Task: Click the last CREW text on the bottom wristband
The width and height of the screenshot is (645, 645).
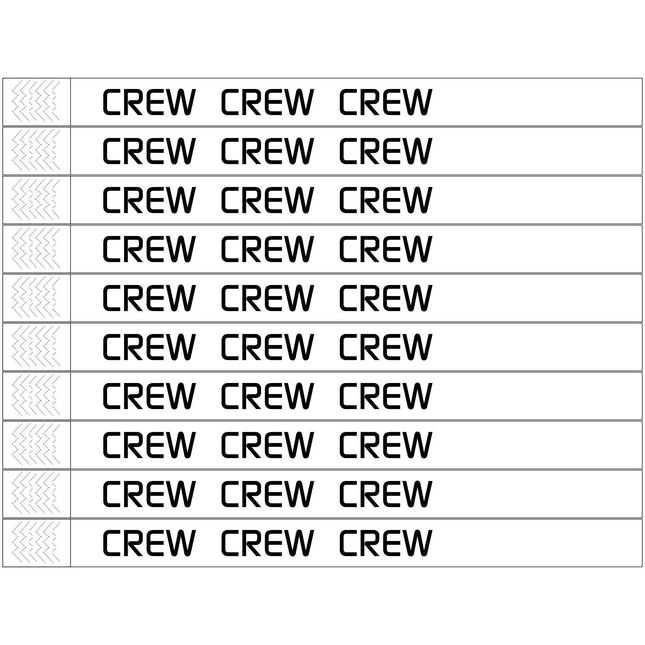Action: point(386,543)
